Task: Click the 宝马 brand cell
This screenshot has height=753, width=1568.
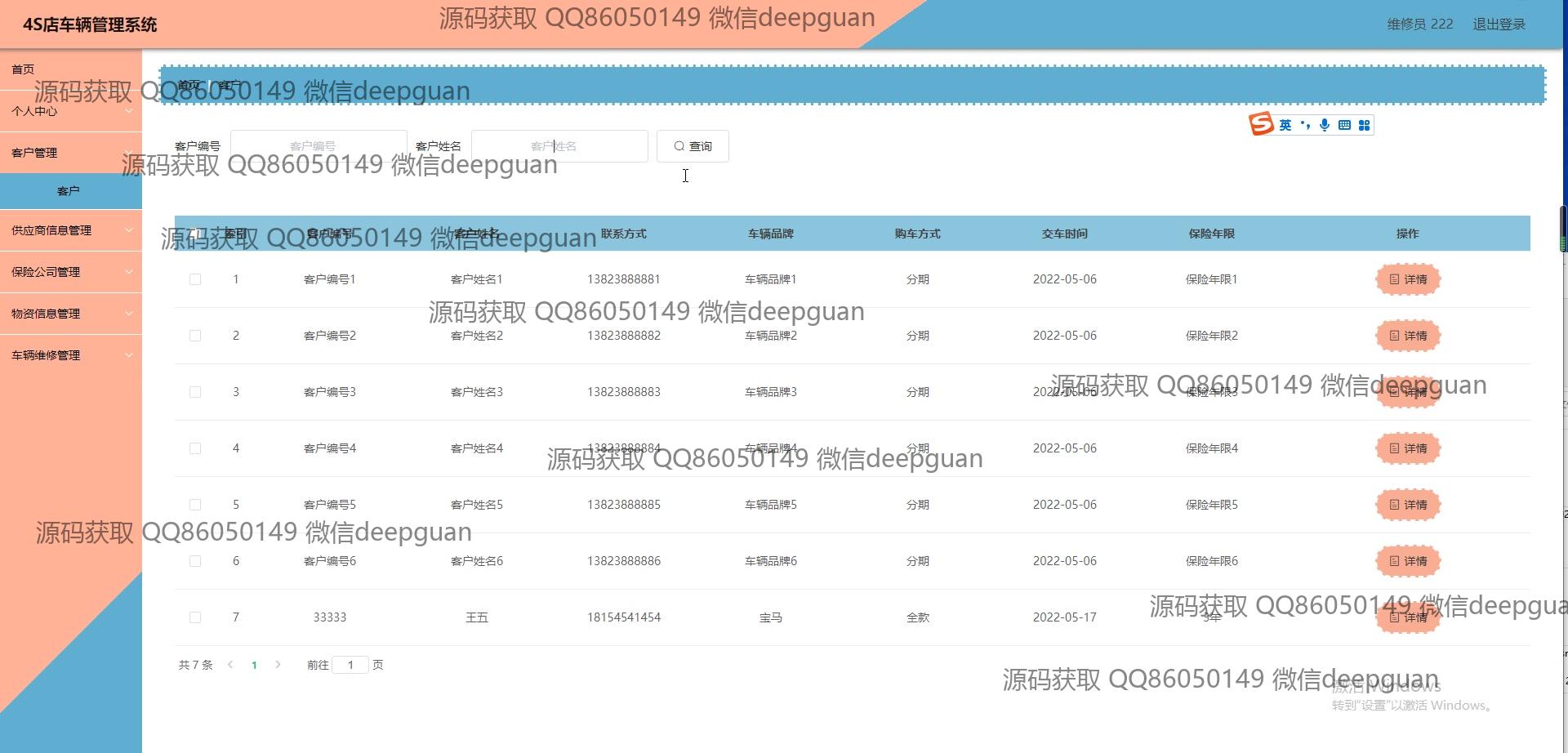Action: [771, 617]
